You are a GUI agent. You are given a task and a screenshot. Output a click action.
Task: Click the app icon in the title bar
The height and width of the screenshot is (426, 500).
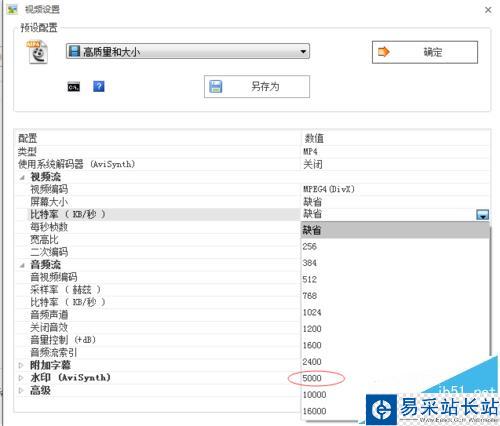pos(12,9)
